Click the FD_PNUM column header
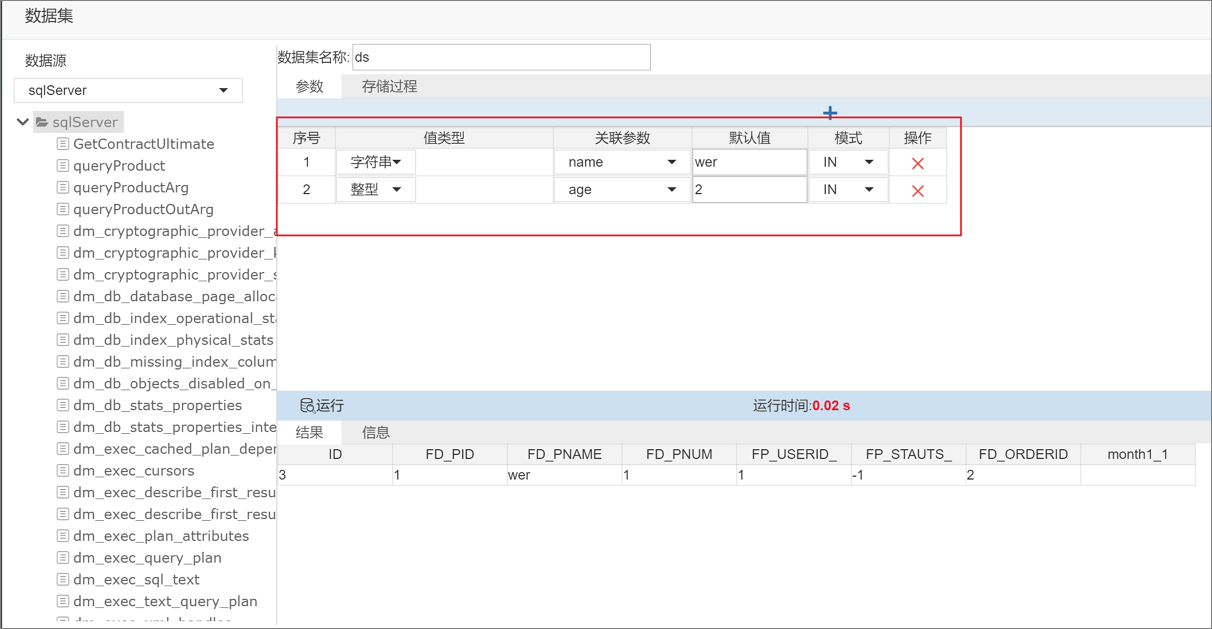The height and width of the screenshot is (629, 1212). coord(679,454)
